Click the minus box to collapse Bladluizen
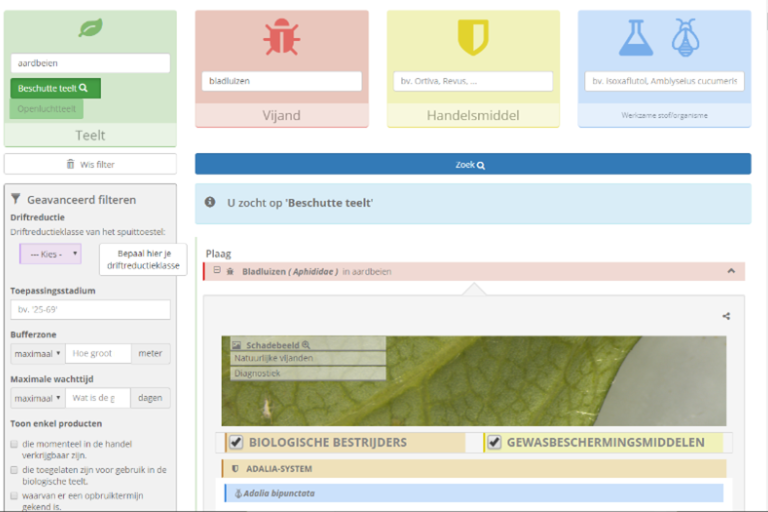Screen dimensions: 768x512 [x=217, y=270]
